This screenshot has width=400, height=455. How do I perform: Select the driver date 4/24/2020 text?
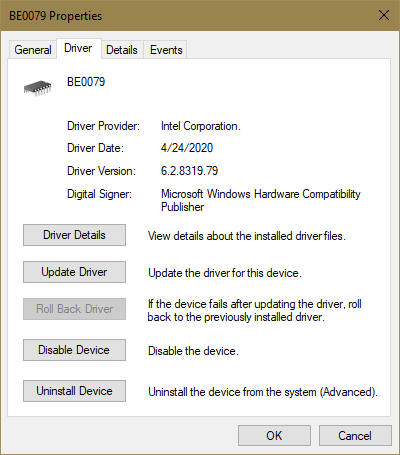click(187, 148)
